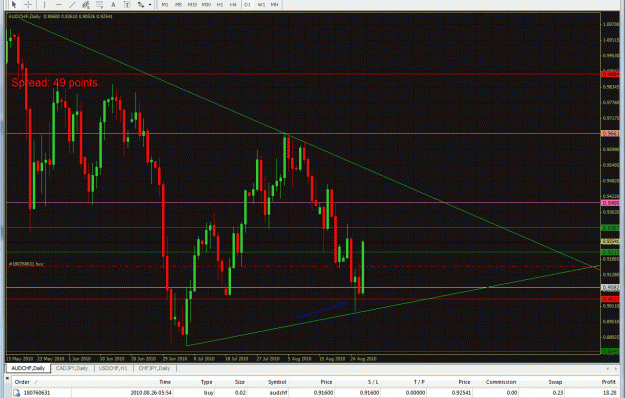This screenshot has width=625, height=398.
Task: Click the 24 Aug 2010 date label
Action: coord(364,359)
